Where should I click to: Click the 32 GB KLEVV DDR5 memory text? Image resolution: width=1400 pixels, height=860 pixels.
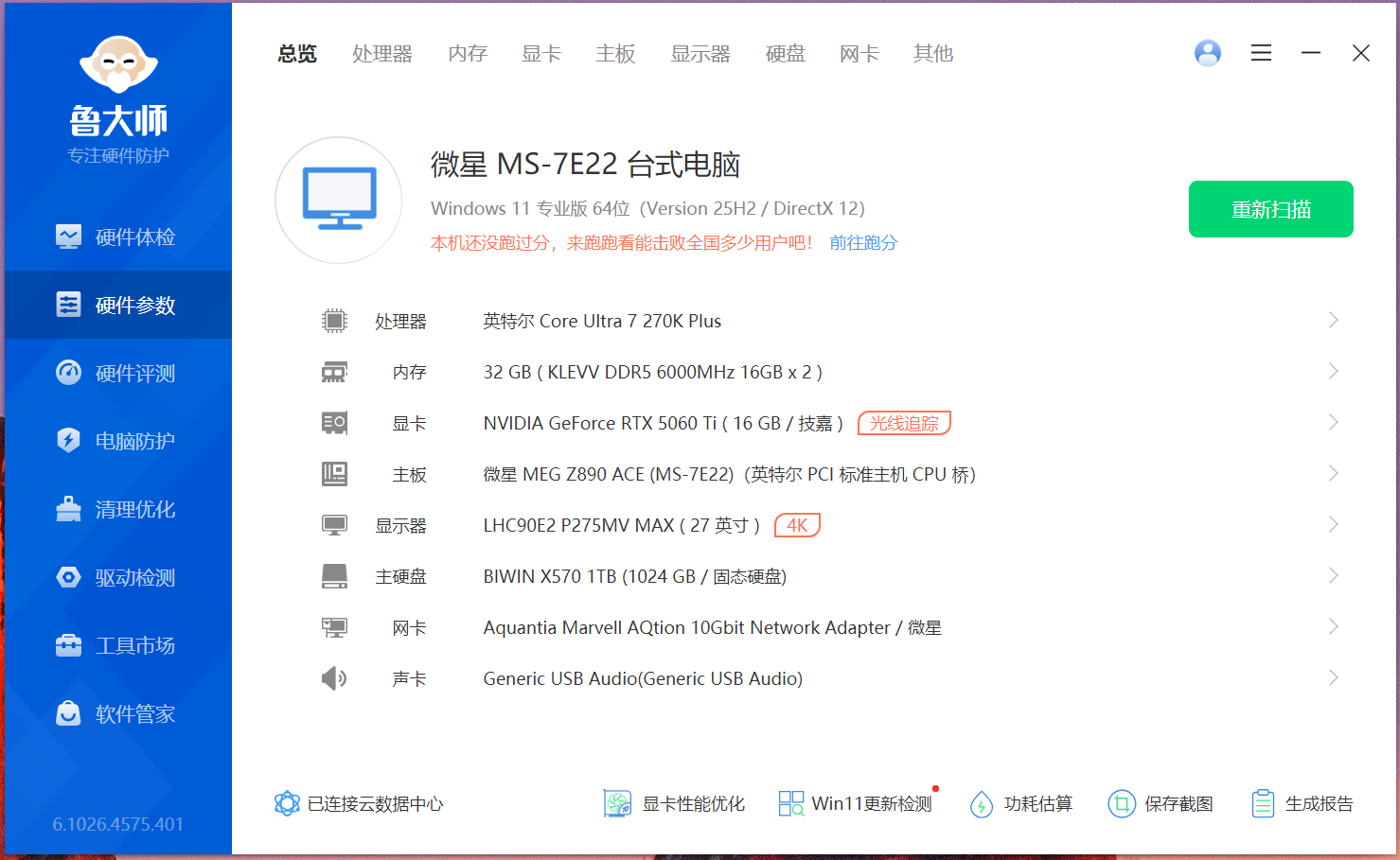(x=652, y=373)
